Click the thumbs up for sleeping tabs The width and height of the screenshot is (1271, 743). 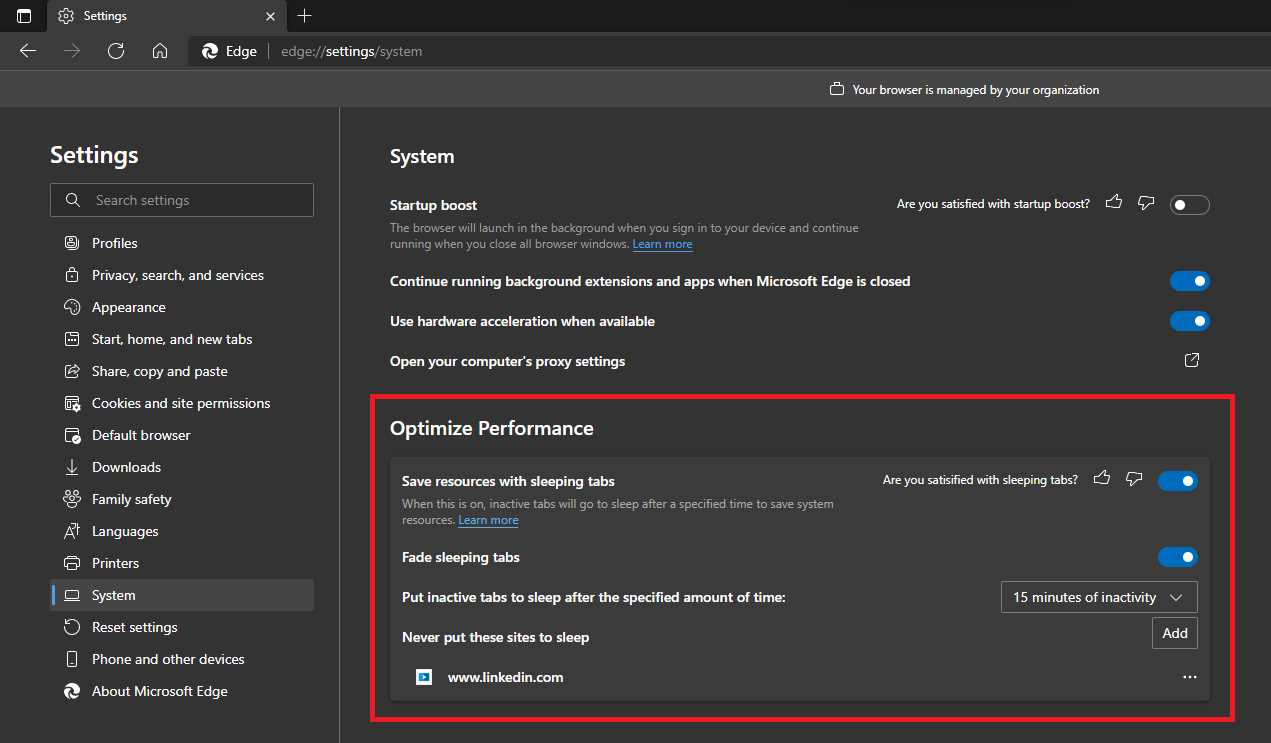[1101, 479]
